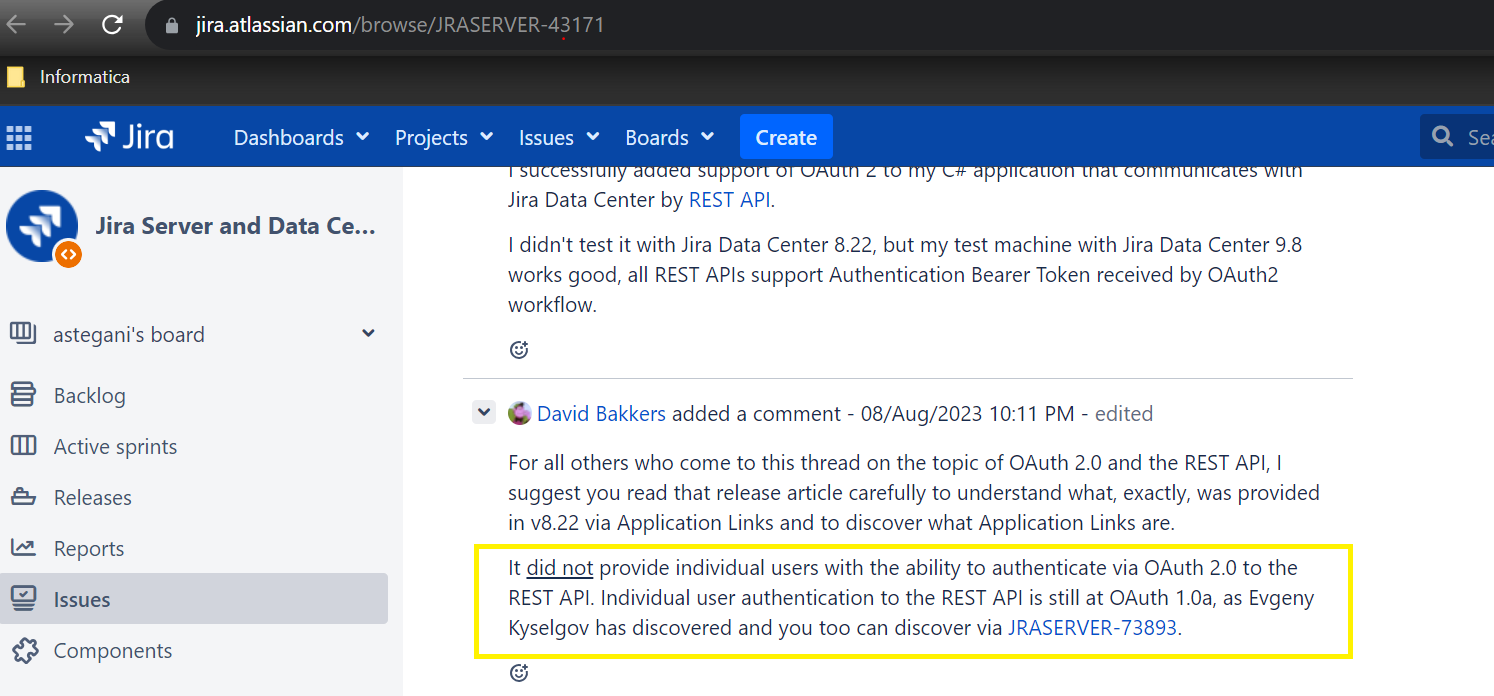Add an emoji reaction to David Bakkers' comment
Image resolution: width=1494 pixels, height=696 pixels.
coord(518,672)
